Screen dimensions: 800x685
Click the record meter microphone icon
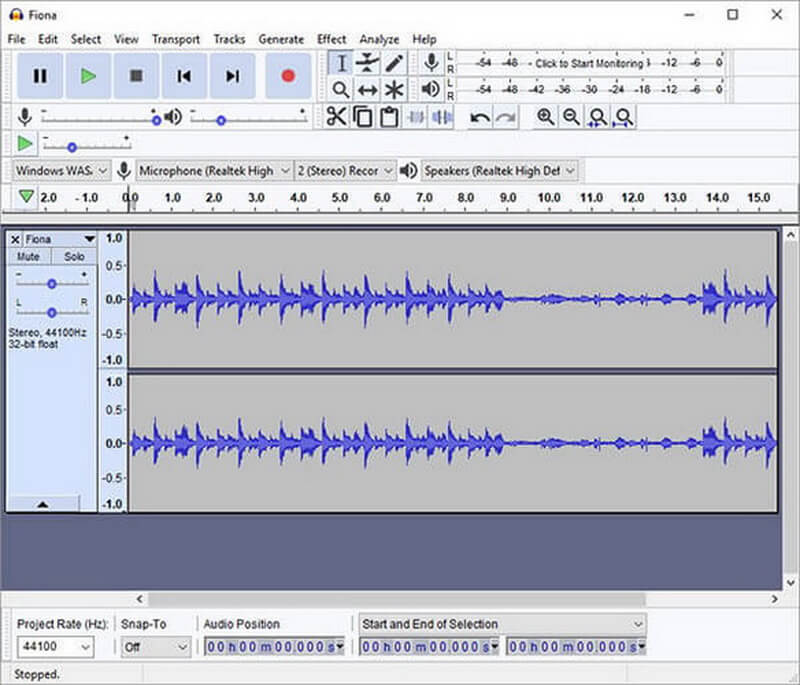pos(432,63)
